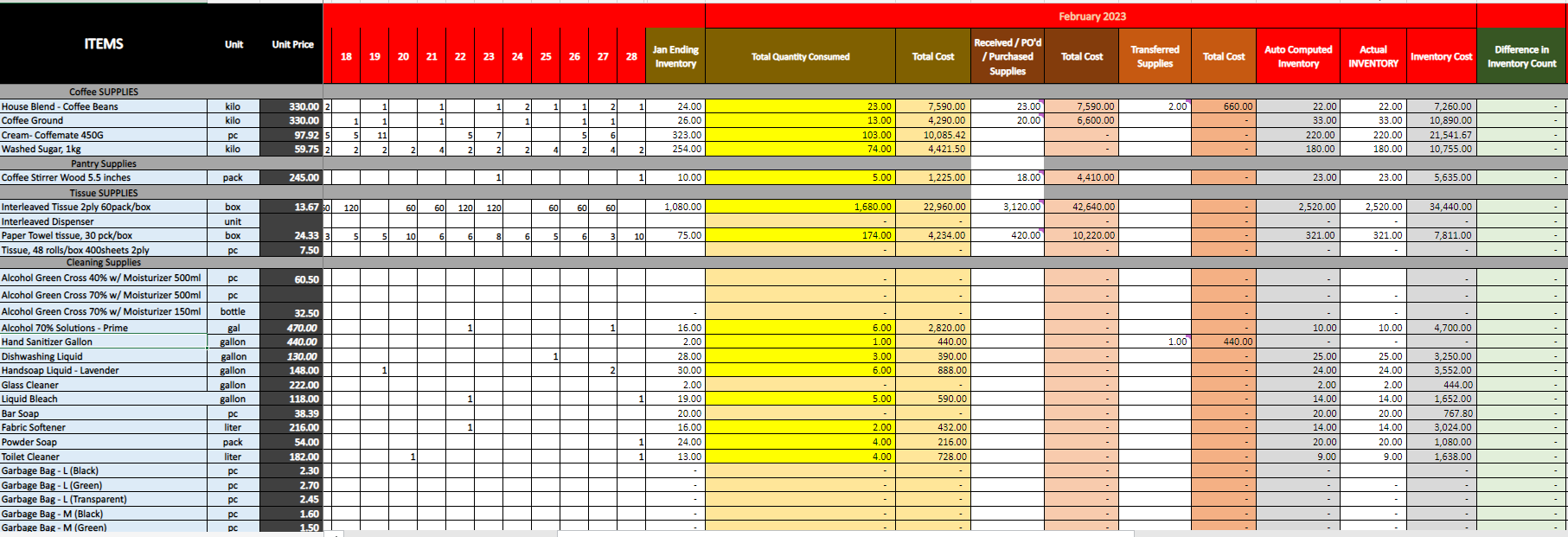Select the 470.00 unit price cell
Screen dimensions: 1568x537
tap(291, 328)
